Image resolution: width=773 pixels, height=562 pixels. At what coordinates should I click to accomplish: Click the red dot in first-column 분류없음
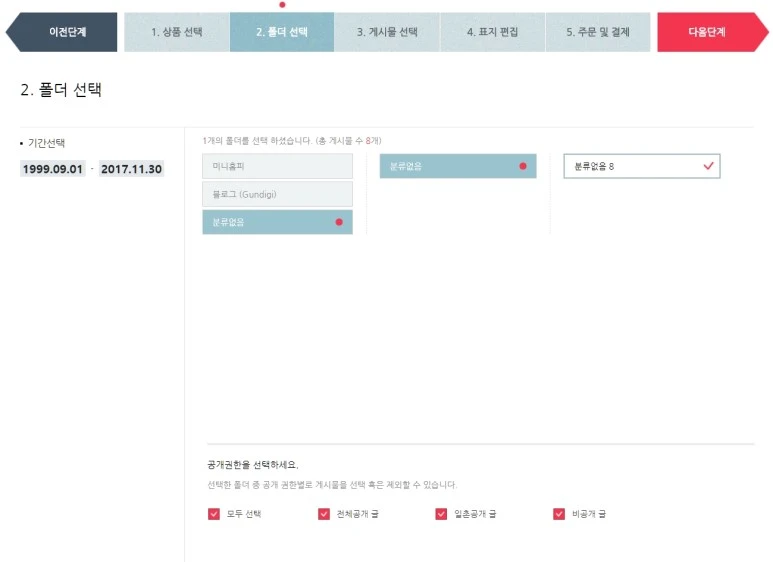(x=339, y=222)
